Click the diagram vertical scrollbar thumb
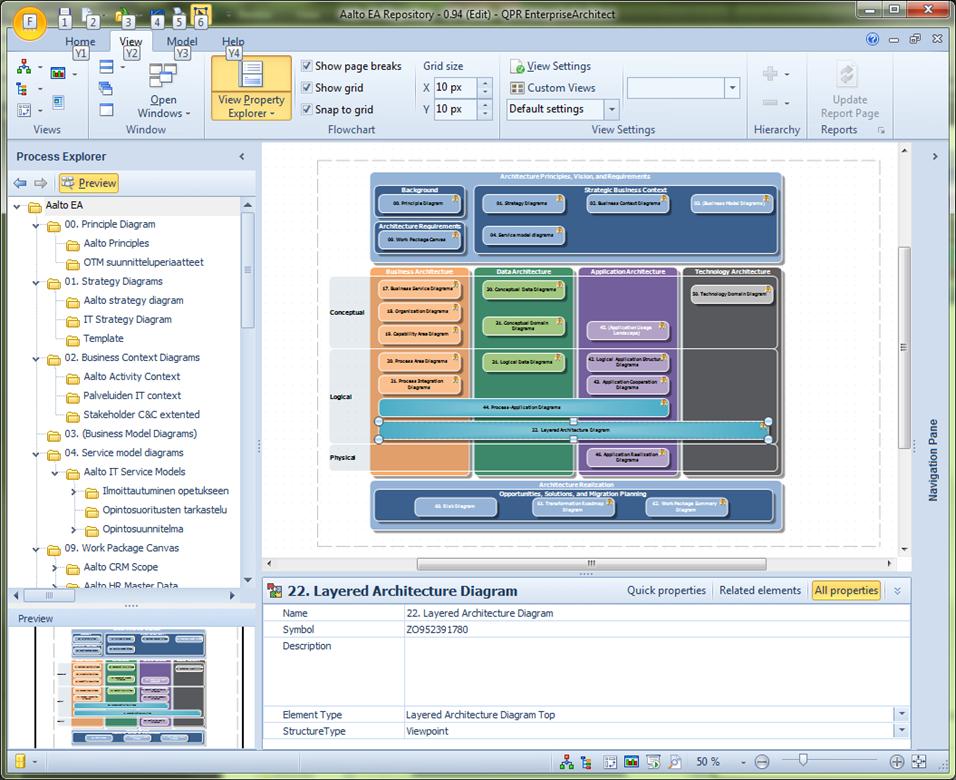The image size is (956, 780). click(x=904, y=348)
